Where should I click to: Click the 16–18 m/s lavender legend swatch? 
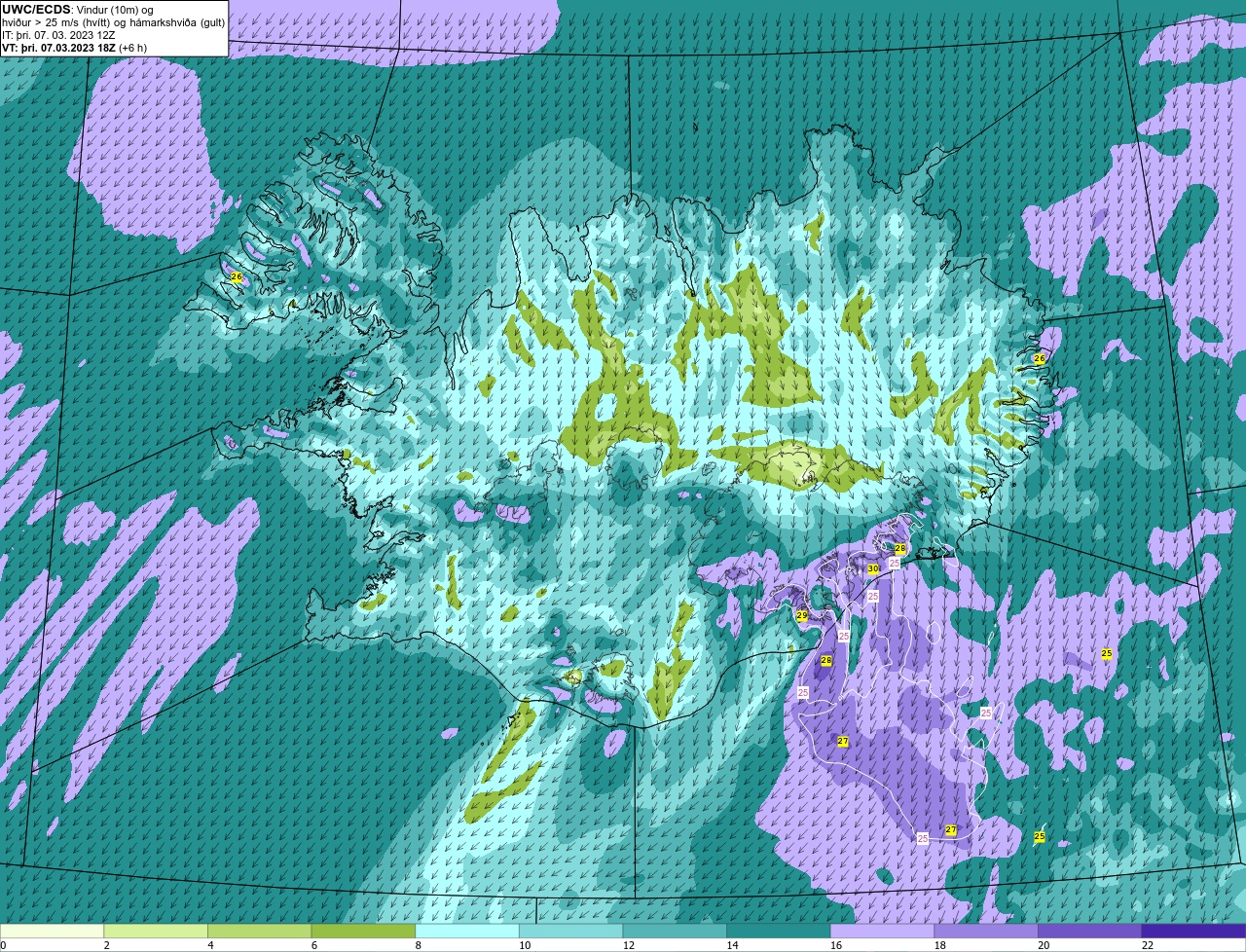(x=883, y=931)
